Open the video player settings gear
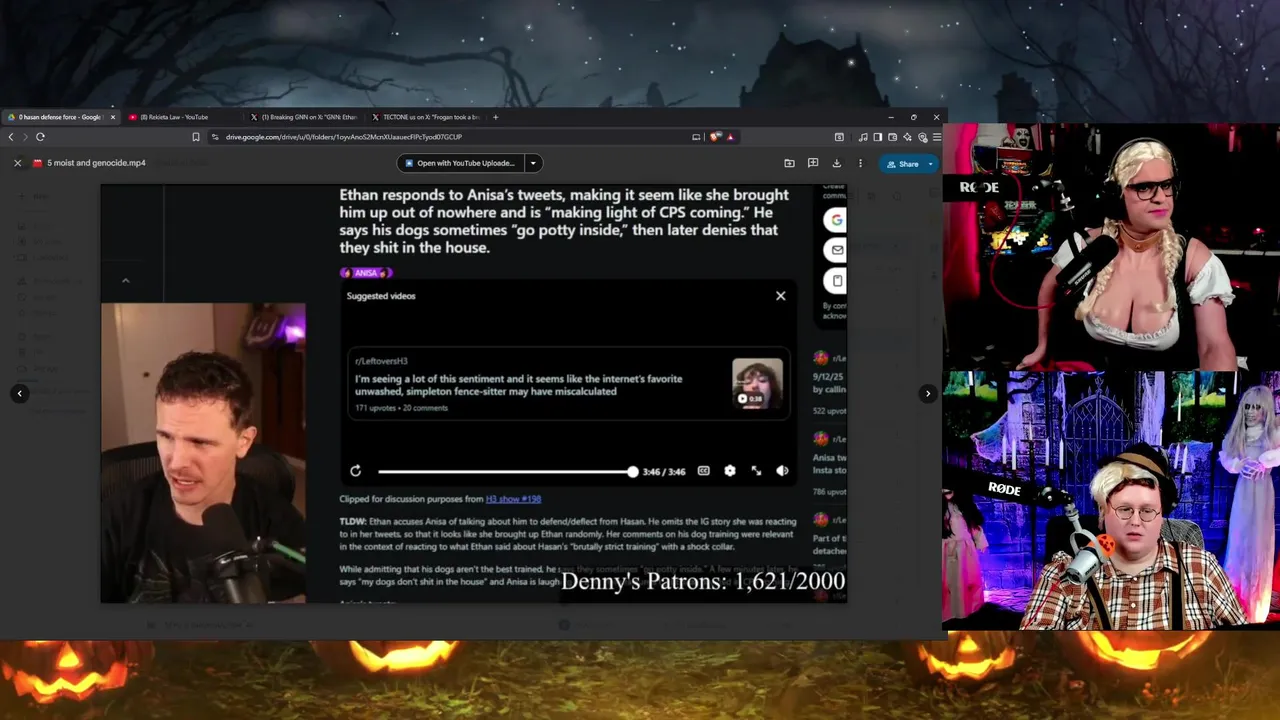Screen dimensions: 1280x720 pyautogui.click(x=729, y=471)
